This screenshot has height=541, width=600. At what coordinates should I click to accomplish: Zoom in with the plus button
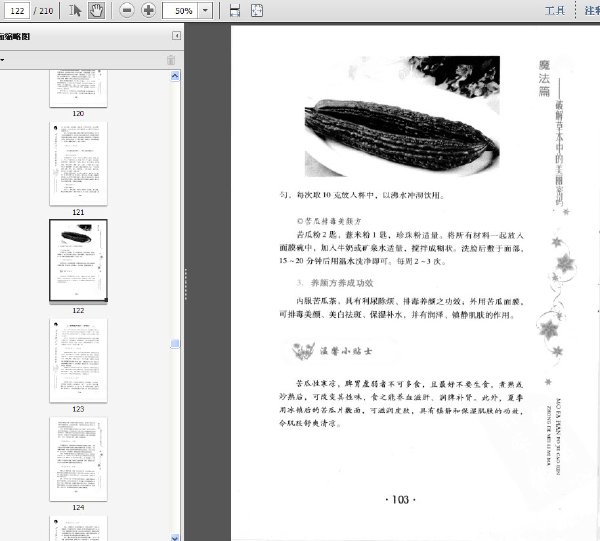(x=148, y=10)
